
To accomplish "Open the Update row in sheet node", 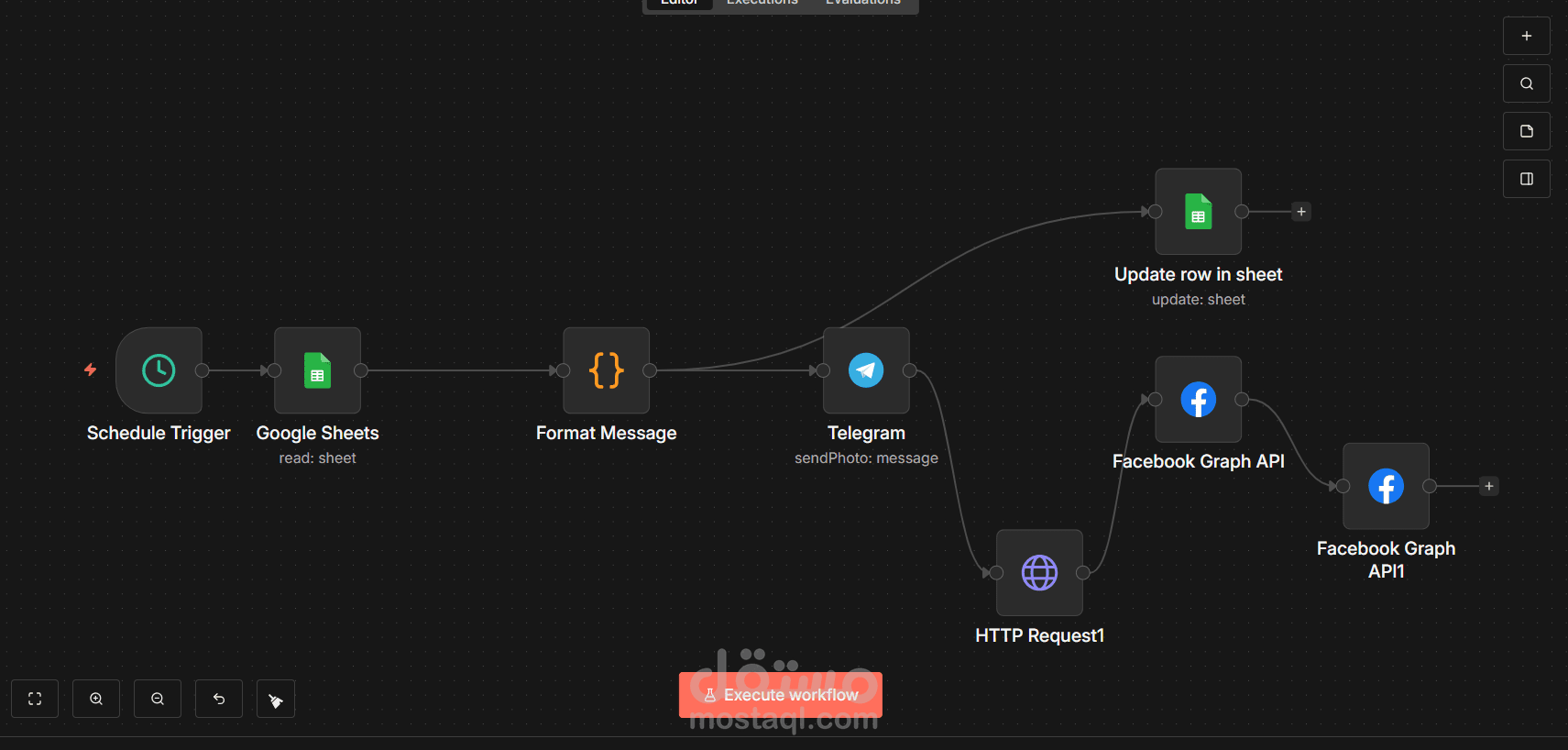I will pos(1198,212).
